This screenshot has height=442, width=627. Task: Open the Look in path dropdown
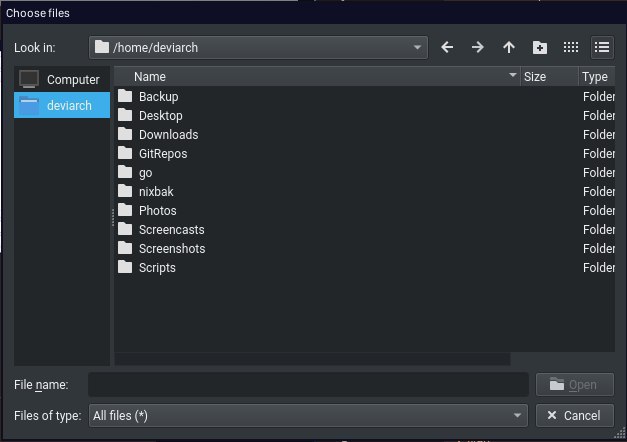click(258, 48)
